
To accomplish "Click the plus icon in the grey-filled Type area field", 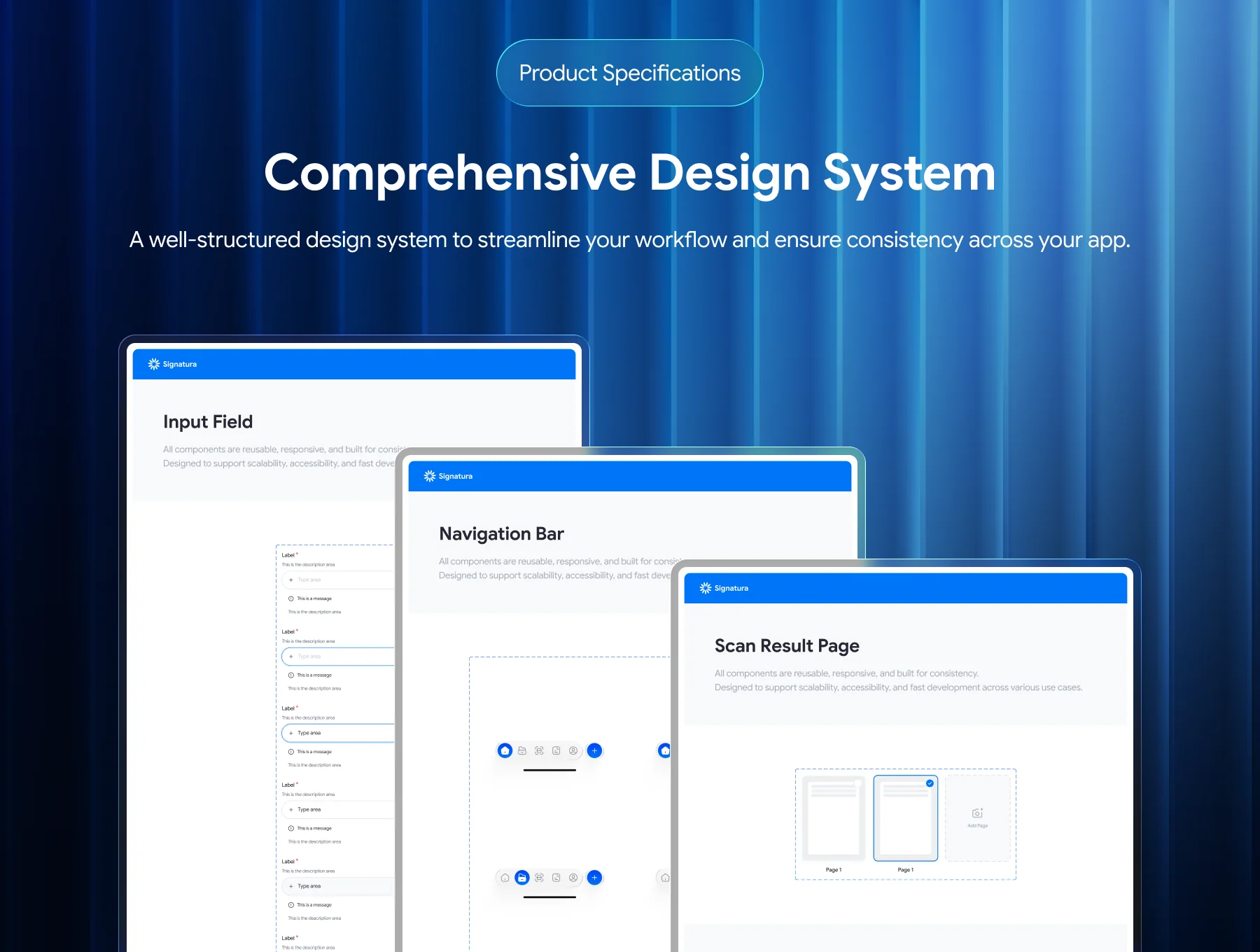I will click(x=291, y=886).
